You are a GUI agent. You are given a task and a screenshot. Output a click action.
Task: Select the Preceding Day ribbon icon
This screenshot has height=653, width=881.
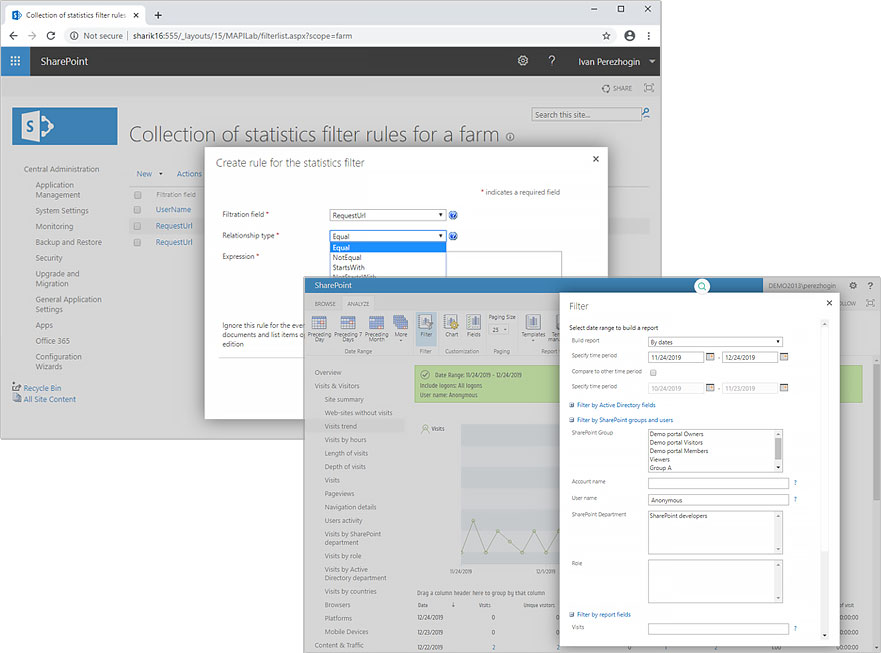(x=319, y=328)
